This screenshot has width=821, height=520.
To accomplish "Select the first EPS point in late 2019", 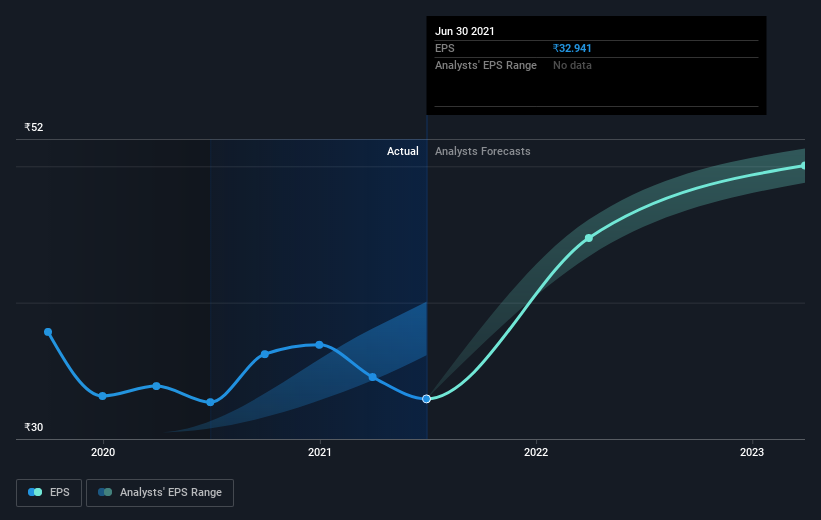I will pos(48,332).
